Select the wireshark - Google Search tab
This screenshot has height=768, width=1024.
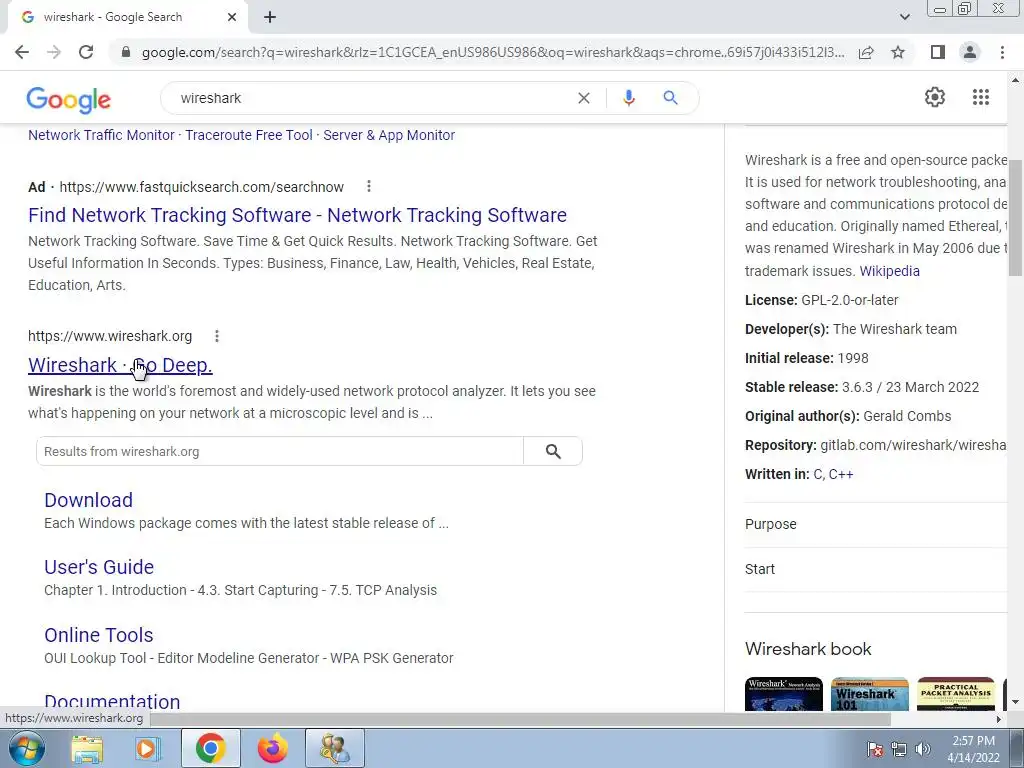pos(128,18)
